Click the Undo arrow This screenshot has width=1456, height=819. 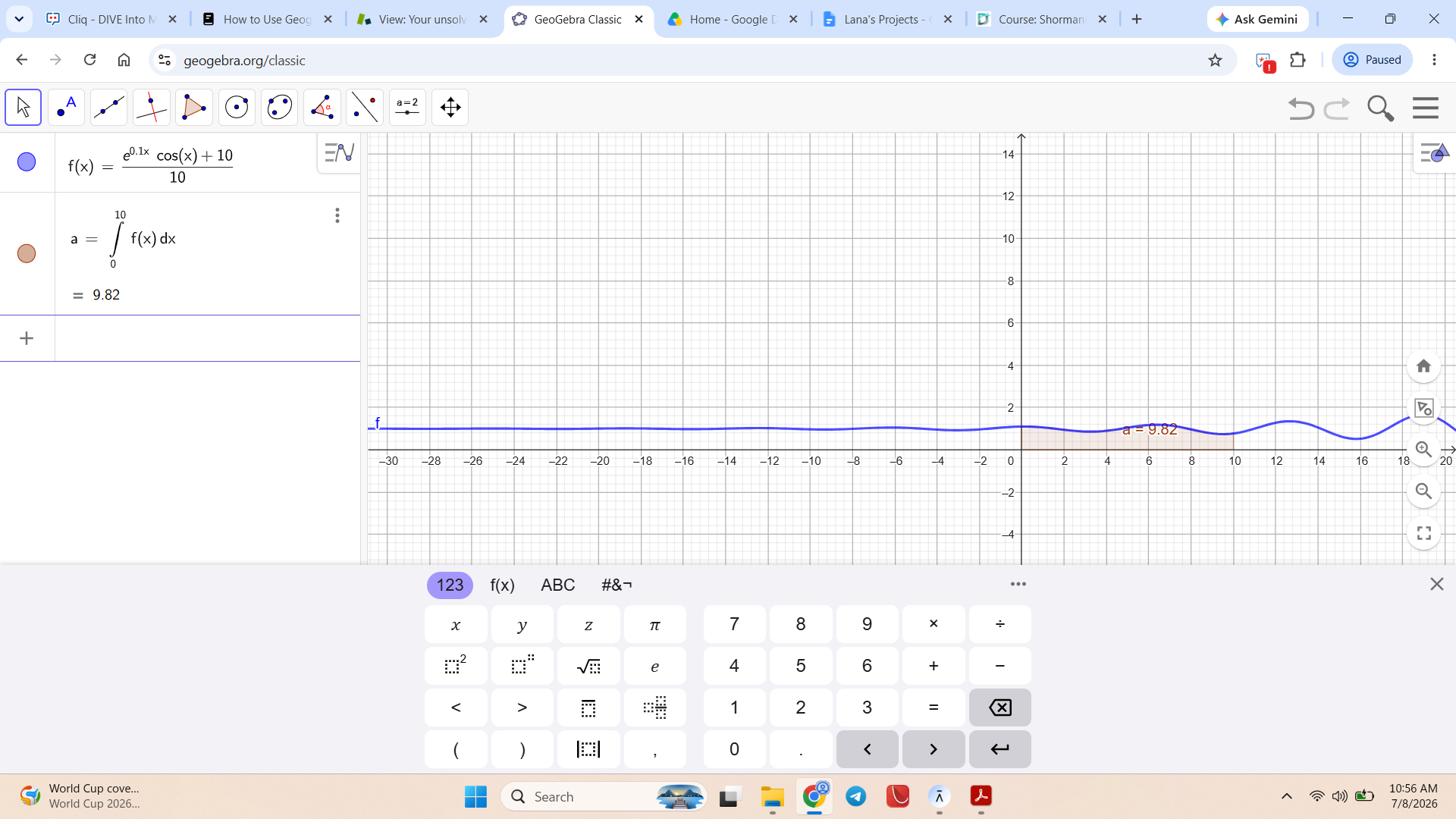tap(1301, 108)
